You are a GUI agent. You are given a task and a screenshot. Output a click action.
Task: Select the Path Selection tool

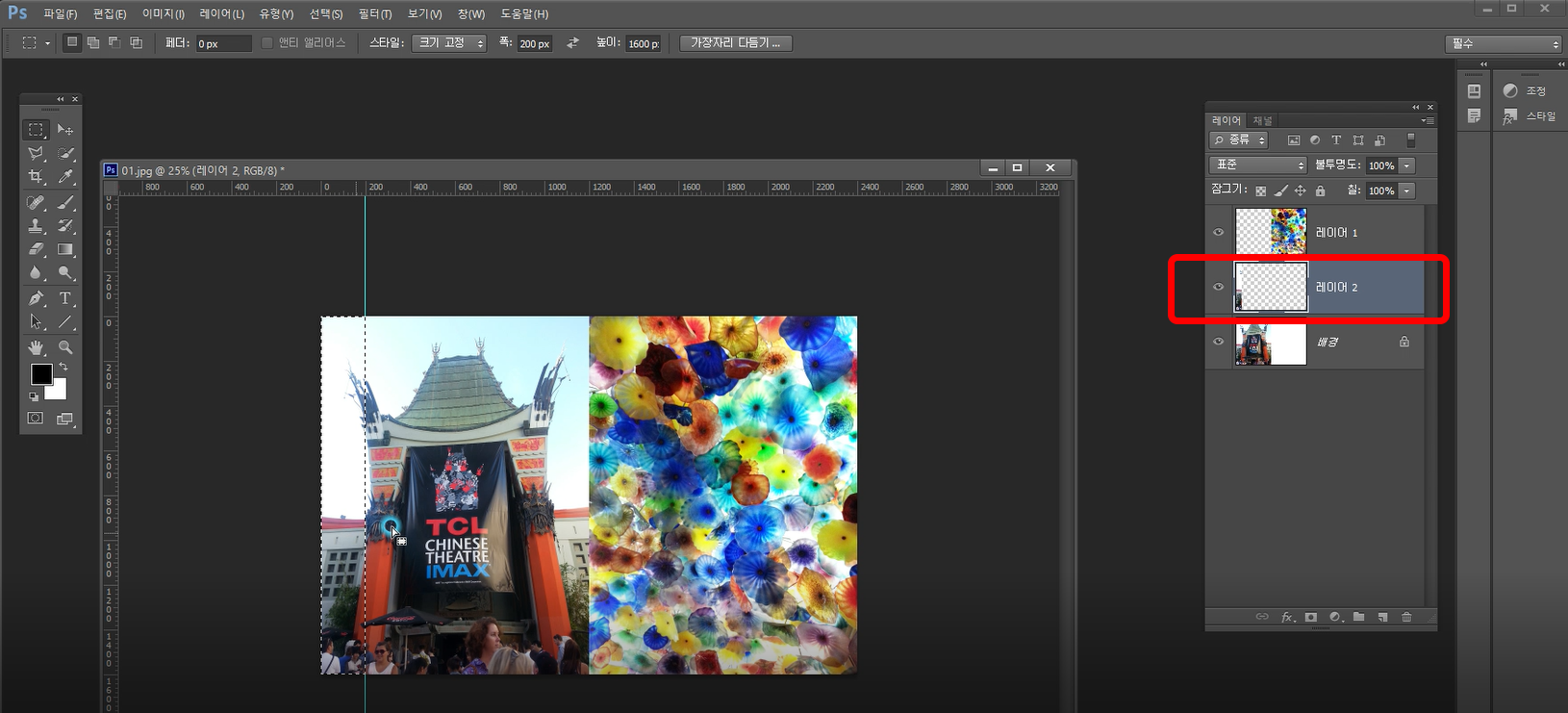tap(36, 322)
